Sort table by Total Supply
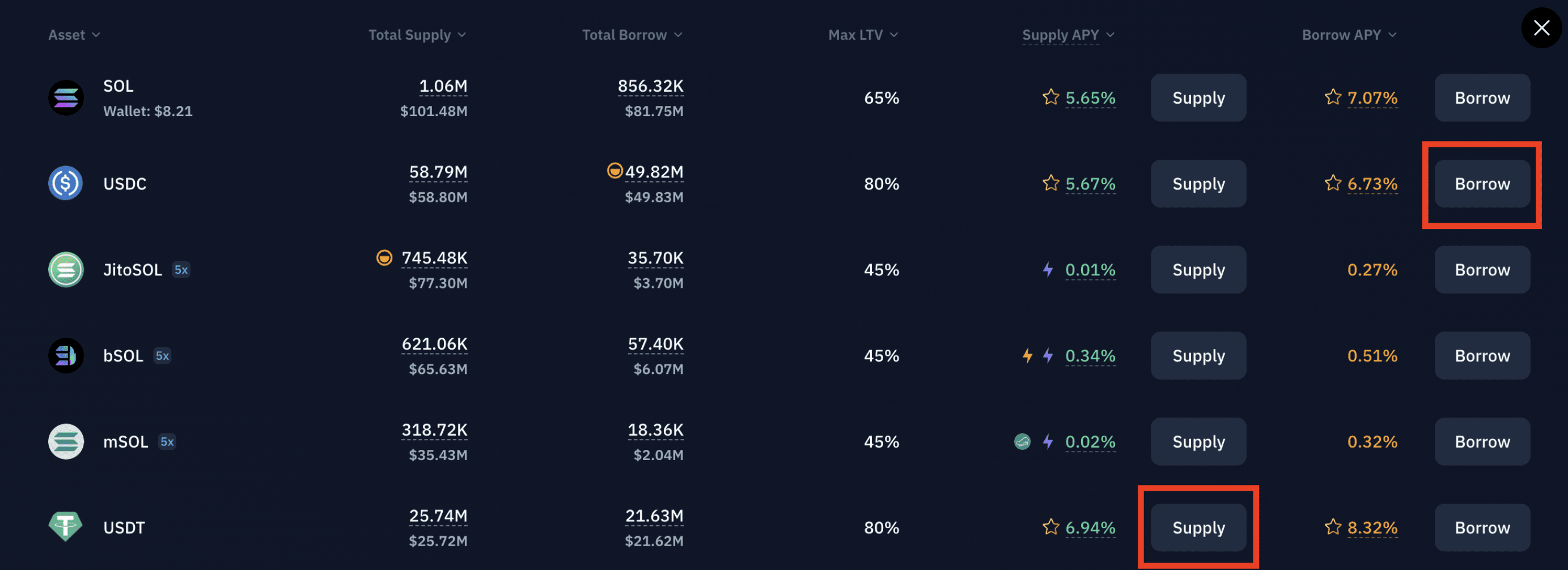Viewport: 1568px width, 570px height. [x=417, y=35]
